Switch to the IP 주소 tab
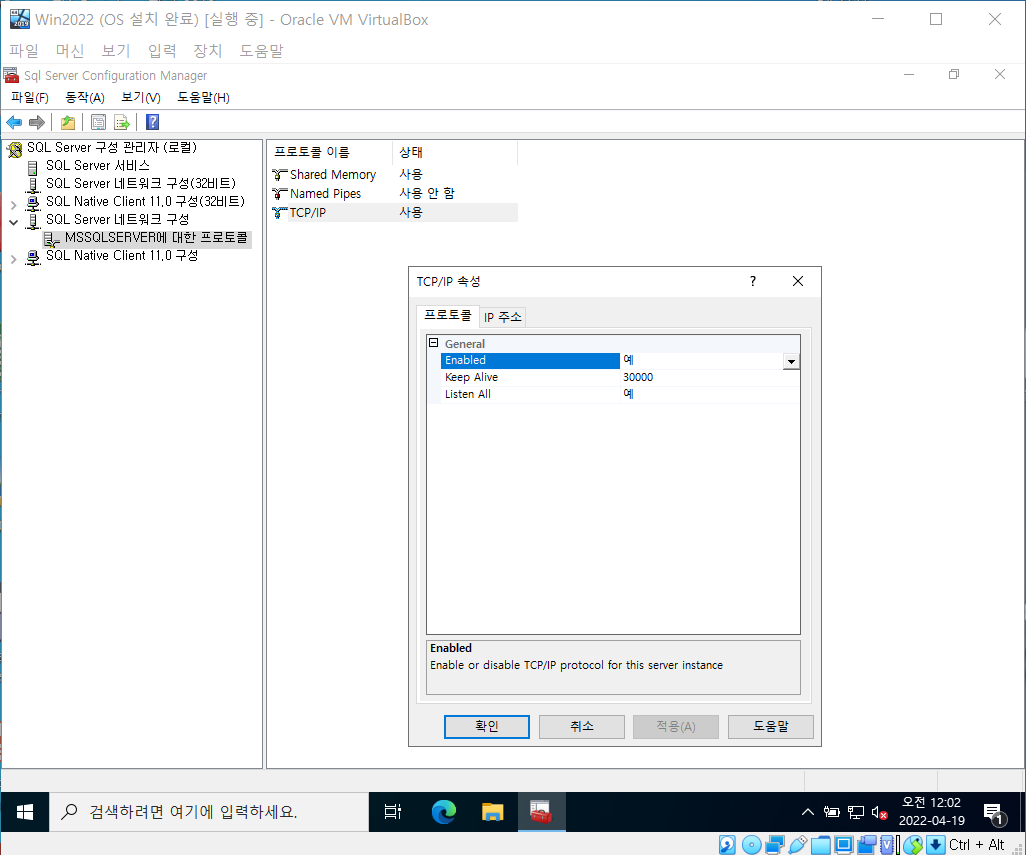The height and width of the screenshot is (855, 1026). tap(503, 317)
